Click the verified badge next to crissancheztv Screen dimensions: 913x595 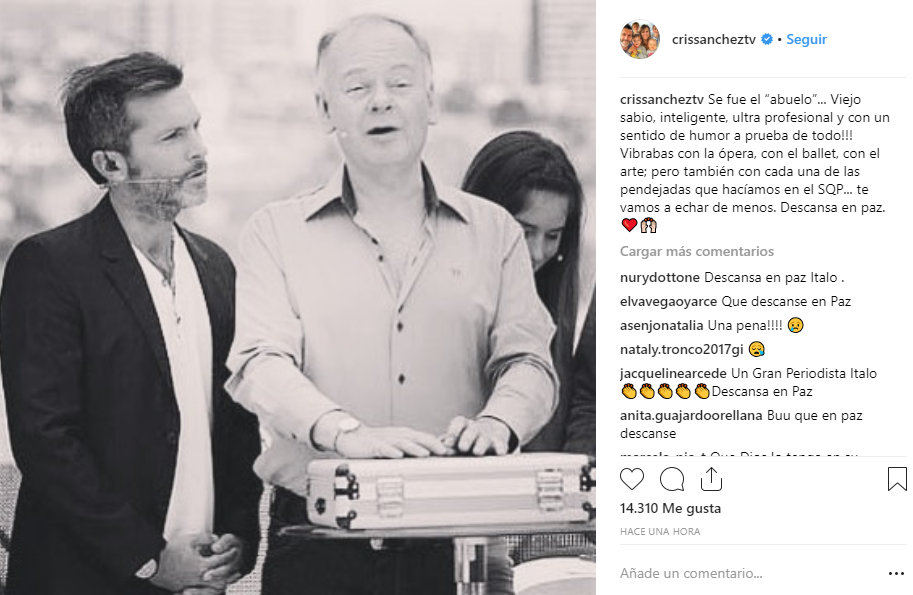767,39
